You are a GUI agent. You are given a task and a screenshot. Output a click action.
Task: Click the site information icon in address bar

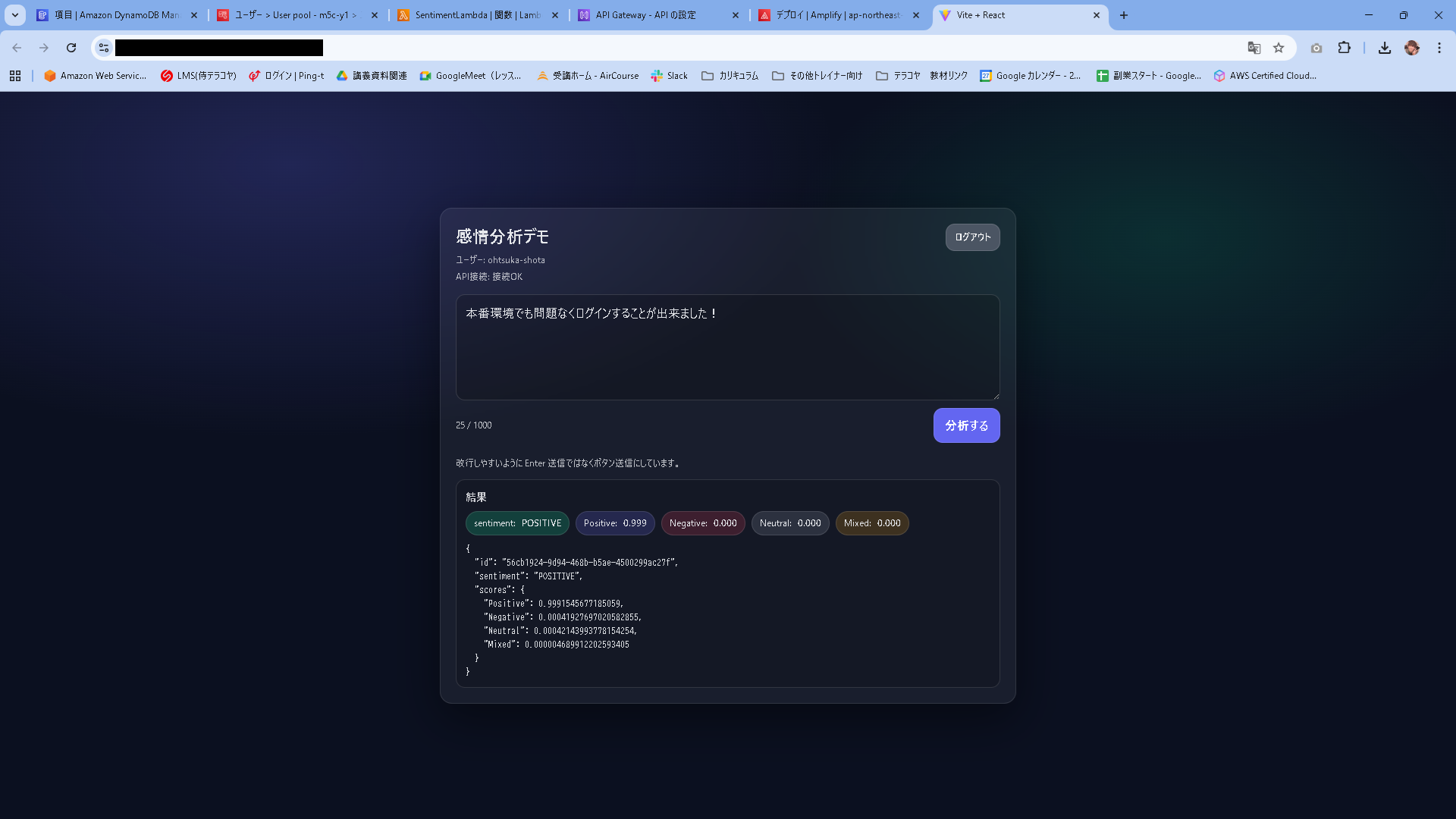click(x=104, y=48)
